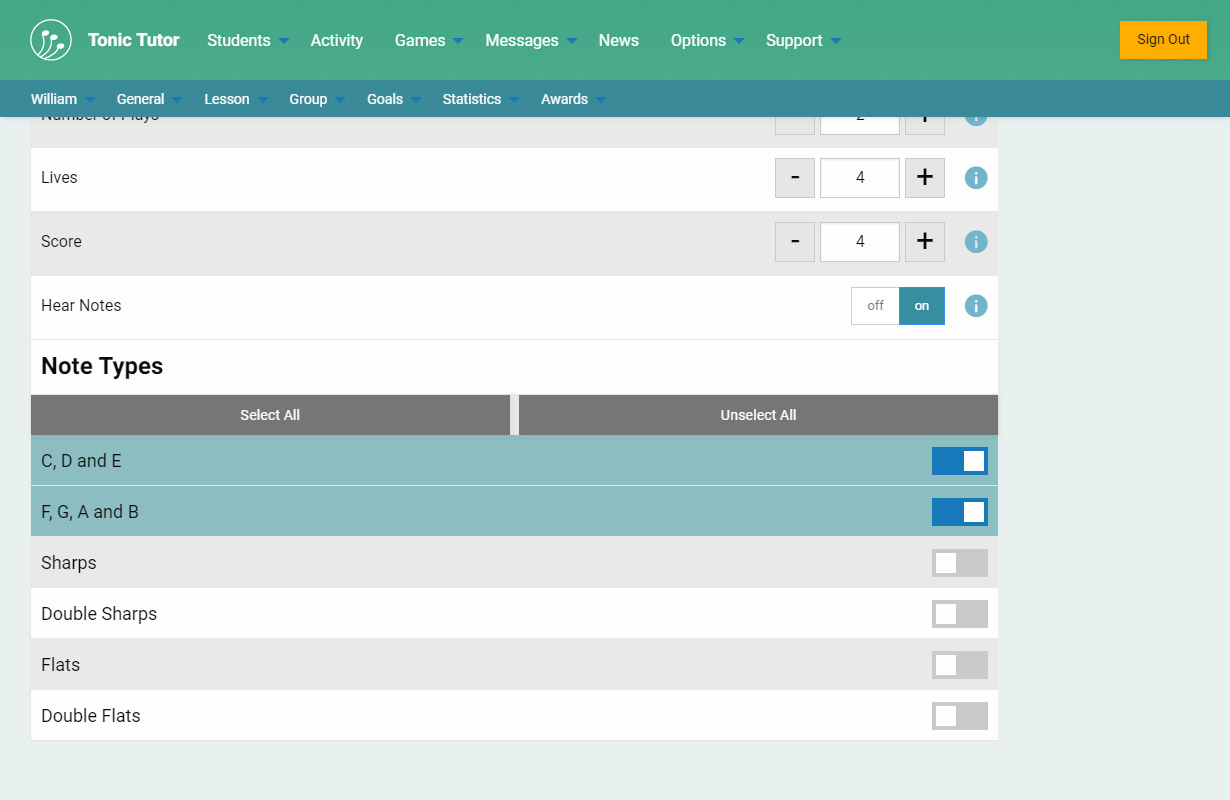Disable the C, D and E toggle
Screen dimensions: 1230x800
tap(959, 461)
